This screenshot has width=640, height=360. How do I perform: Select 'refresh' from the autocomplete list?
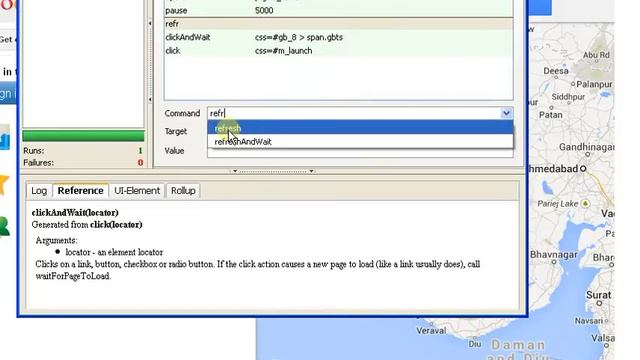360,128
